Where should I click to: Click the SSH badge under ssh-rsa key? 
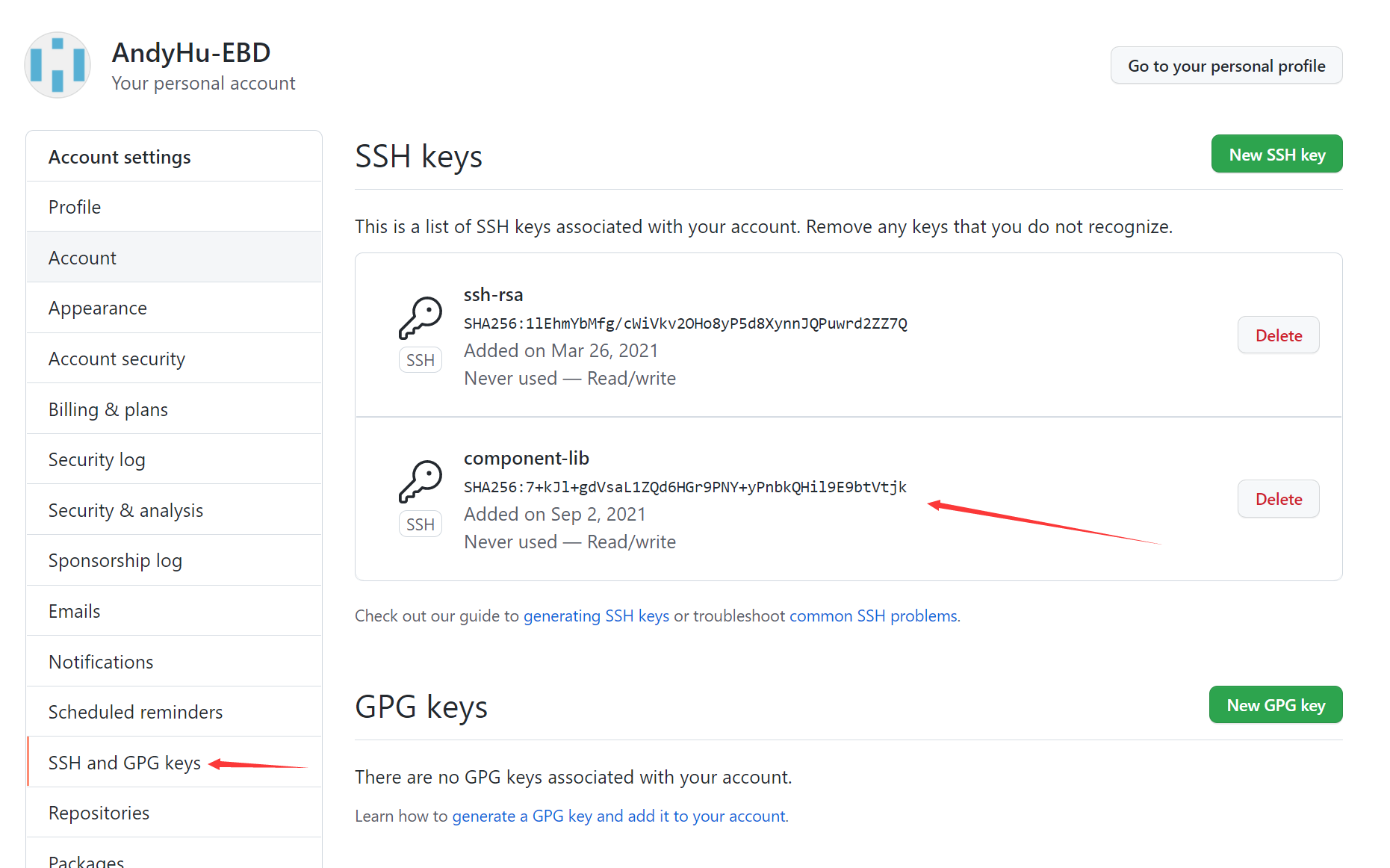[x=421, y=360]
